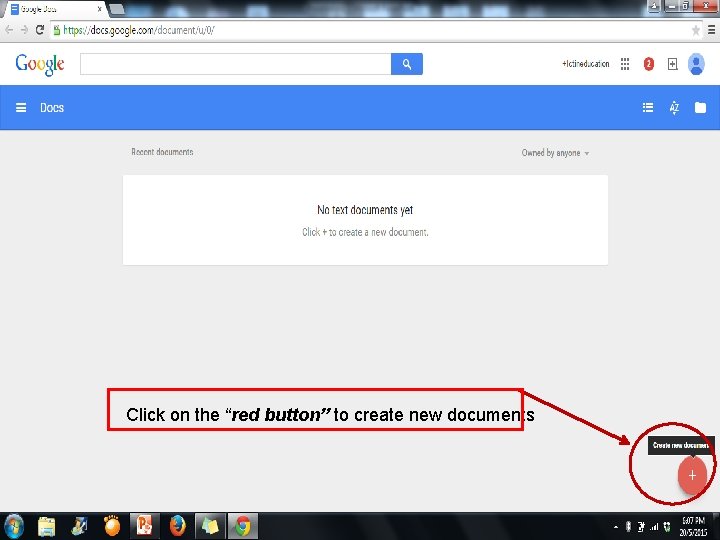720x540 pixels.
Task: Select the Google Docs browser tab
Action: tap(53, 9)
